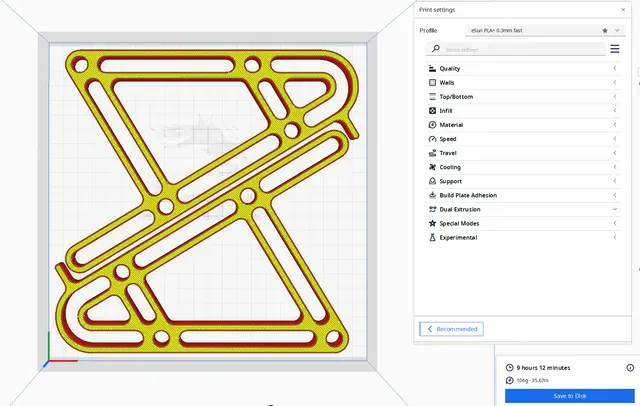Open the profile dropdown arrow

tap(617, 31)
